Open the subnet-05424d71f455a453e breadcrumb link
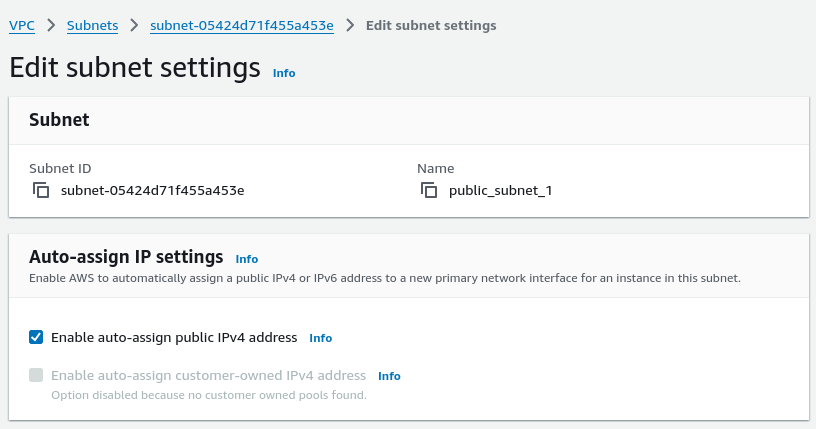This screenshot has width=816, height=429. click(x=242, y=26)
